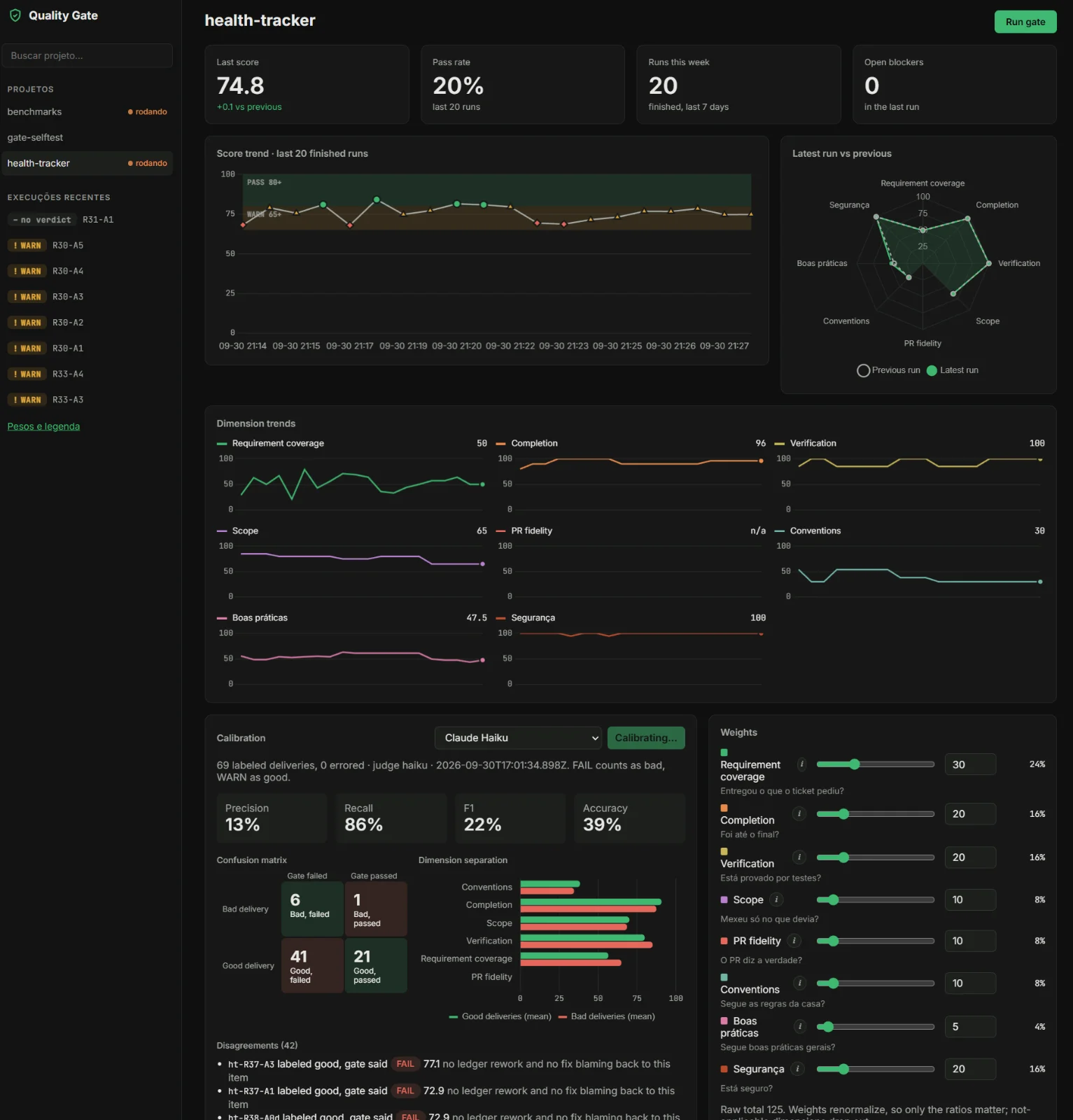Click the Requirement coverage weight field showing 30
Image resolution: width=1073 pixels, height=1120 pixels.
click(x=970, y=764)
